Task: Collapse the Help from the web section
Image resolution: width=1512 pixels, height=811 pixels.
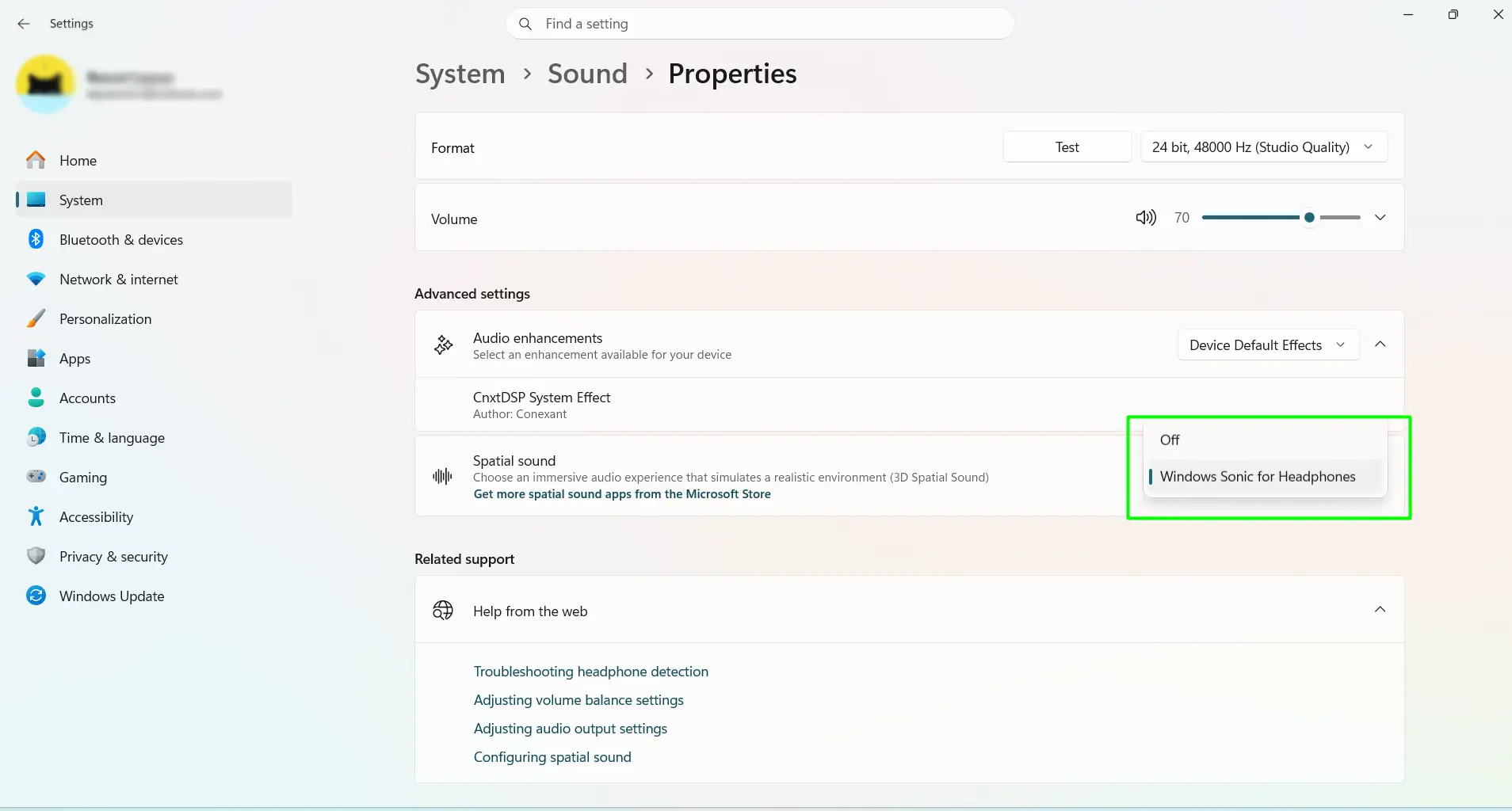Action: tap(1380, 610)
